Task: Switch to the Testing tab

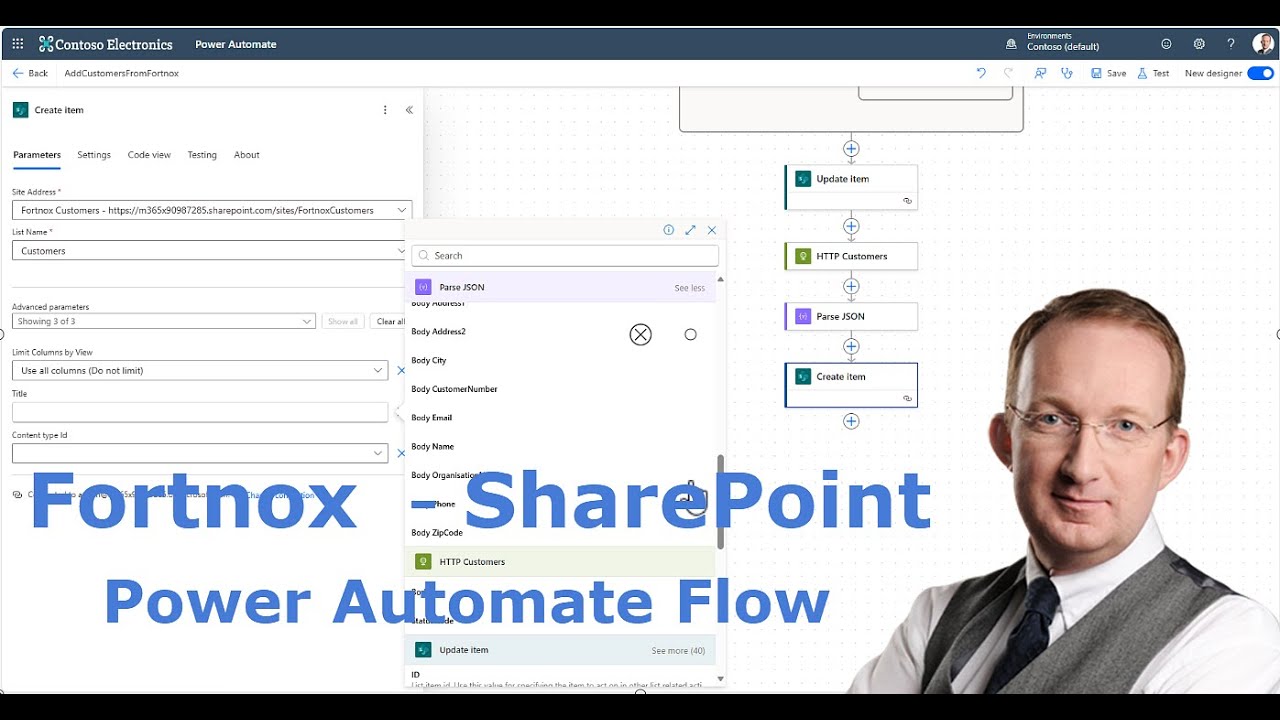Action: [202, 155]
